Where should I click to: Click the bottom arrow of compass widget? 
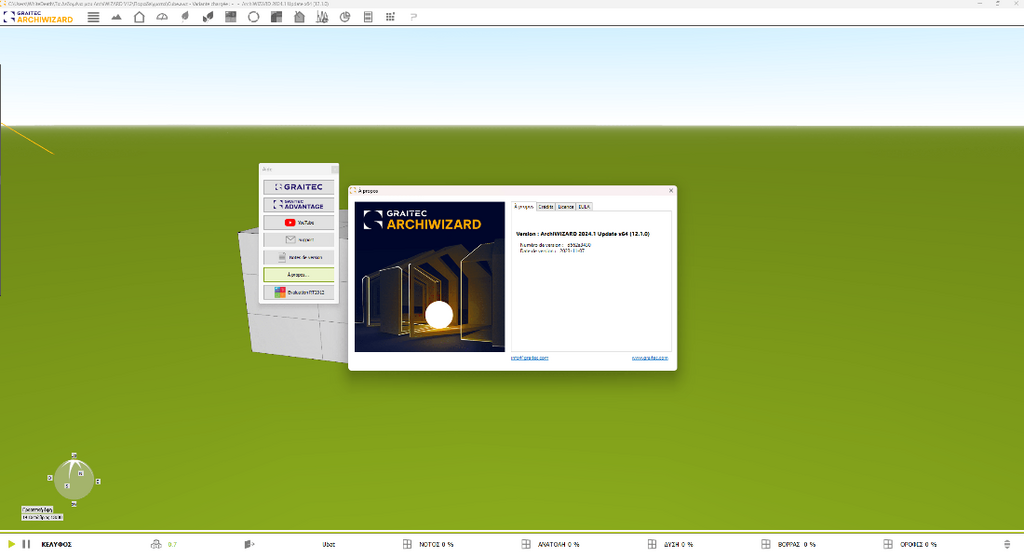74,504
